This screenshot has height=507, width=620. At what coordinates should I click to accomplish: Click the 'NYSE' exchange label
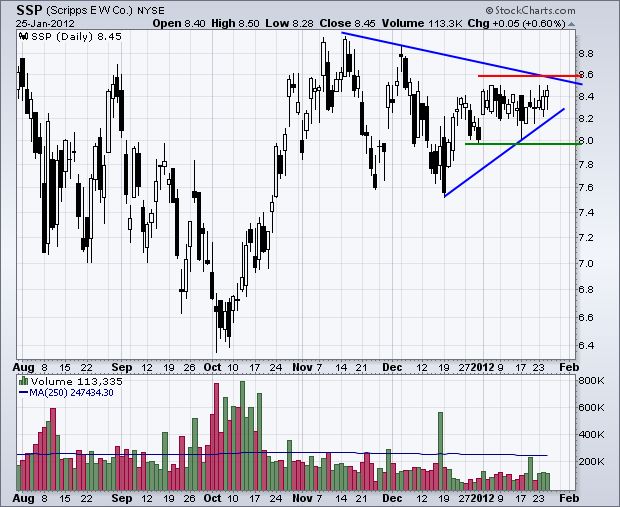coord(151,11)
